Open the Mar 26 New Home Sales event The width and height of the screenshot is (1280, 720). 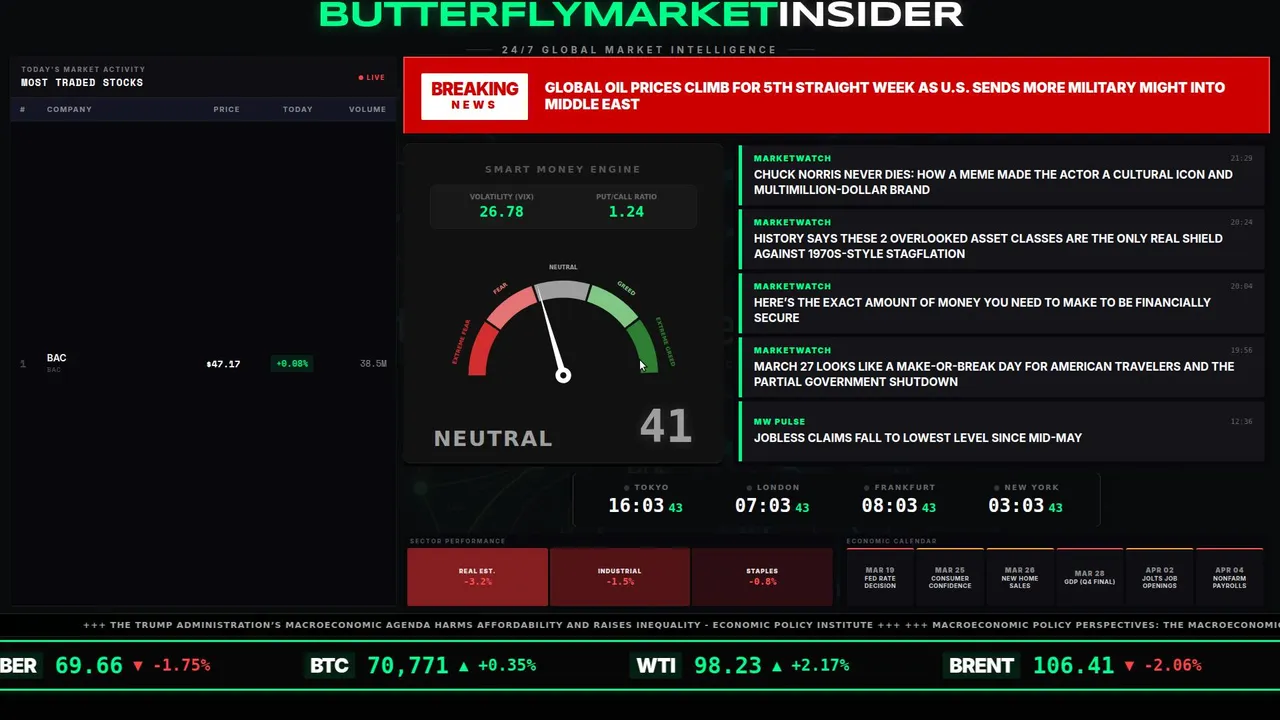coord(1020,577)
